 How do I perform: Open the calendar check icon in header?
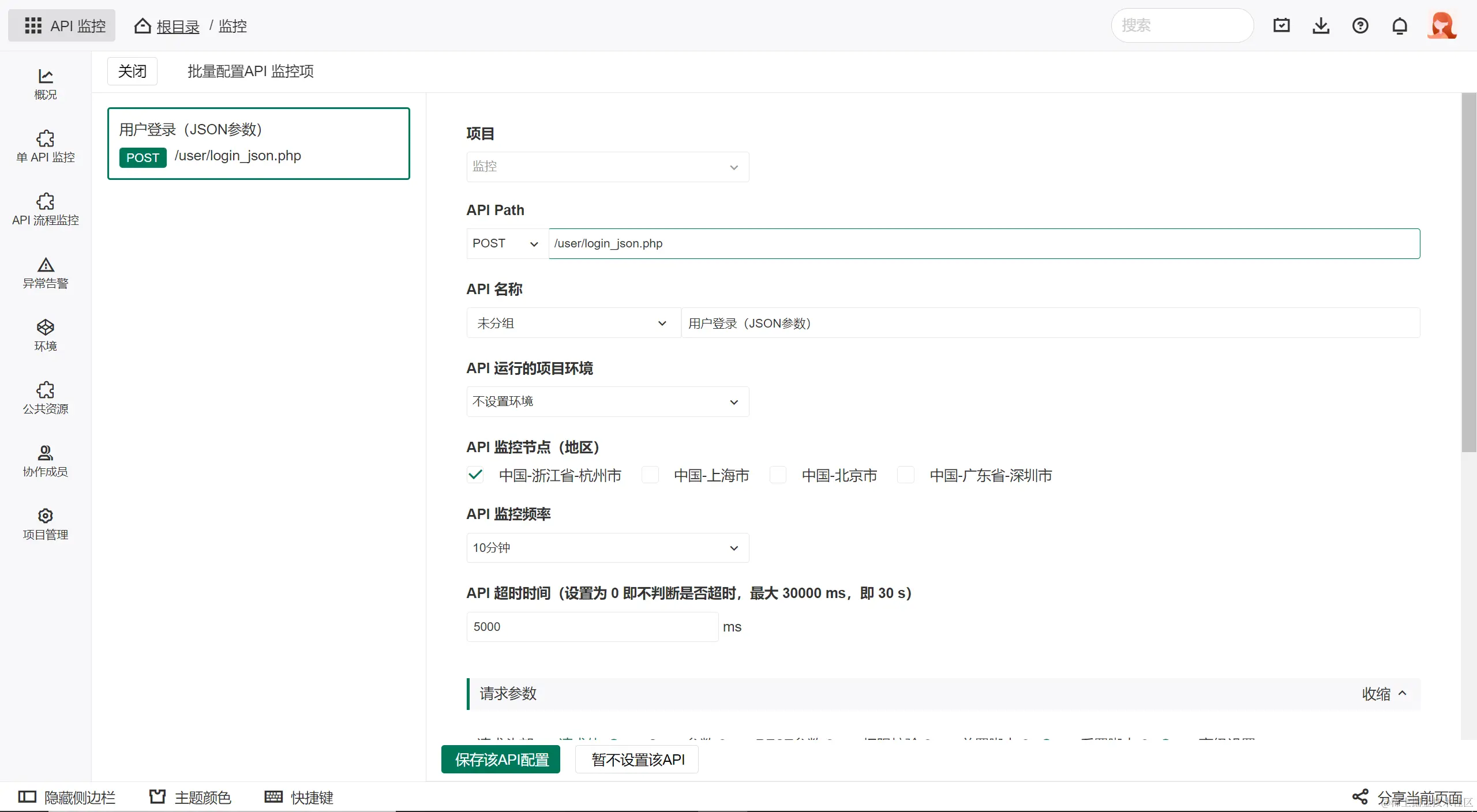pos(1281,26)
